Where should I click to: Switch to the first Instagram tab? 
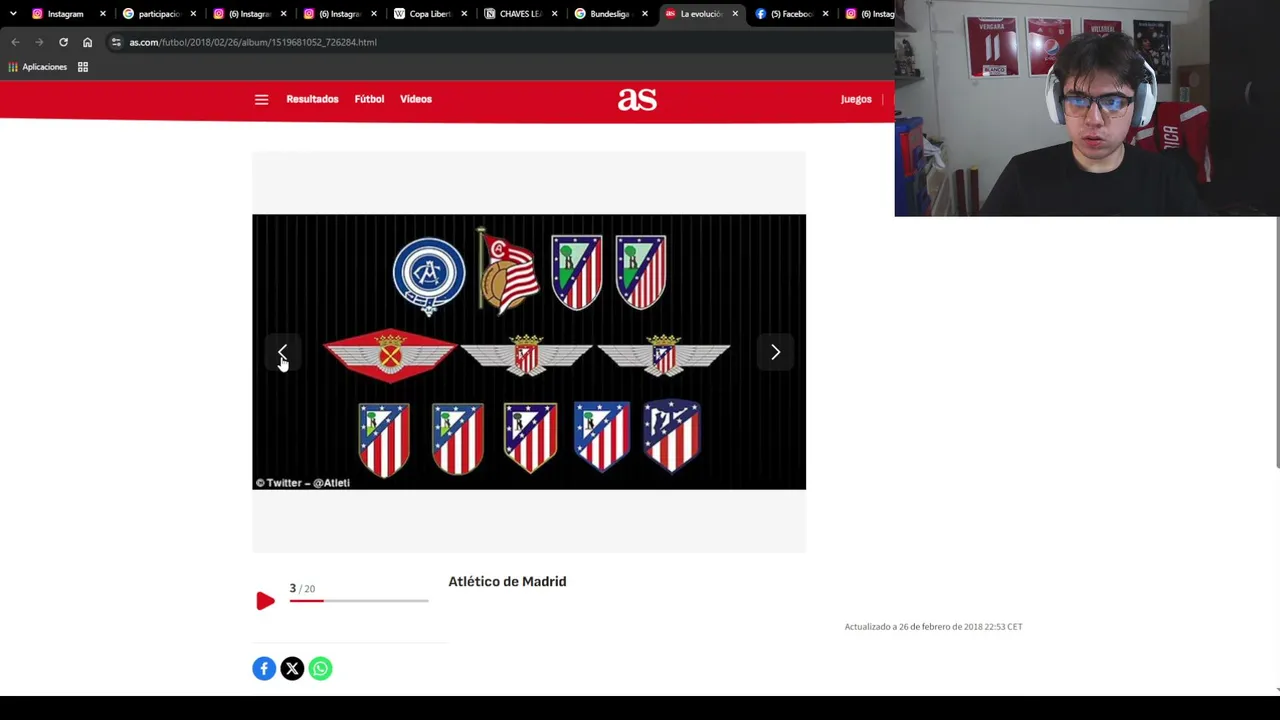(66, 14)
